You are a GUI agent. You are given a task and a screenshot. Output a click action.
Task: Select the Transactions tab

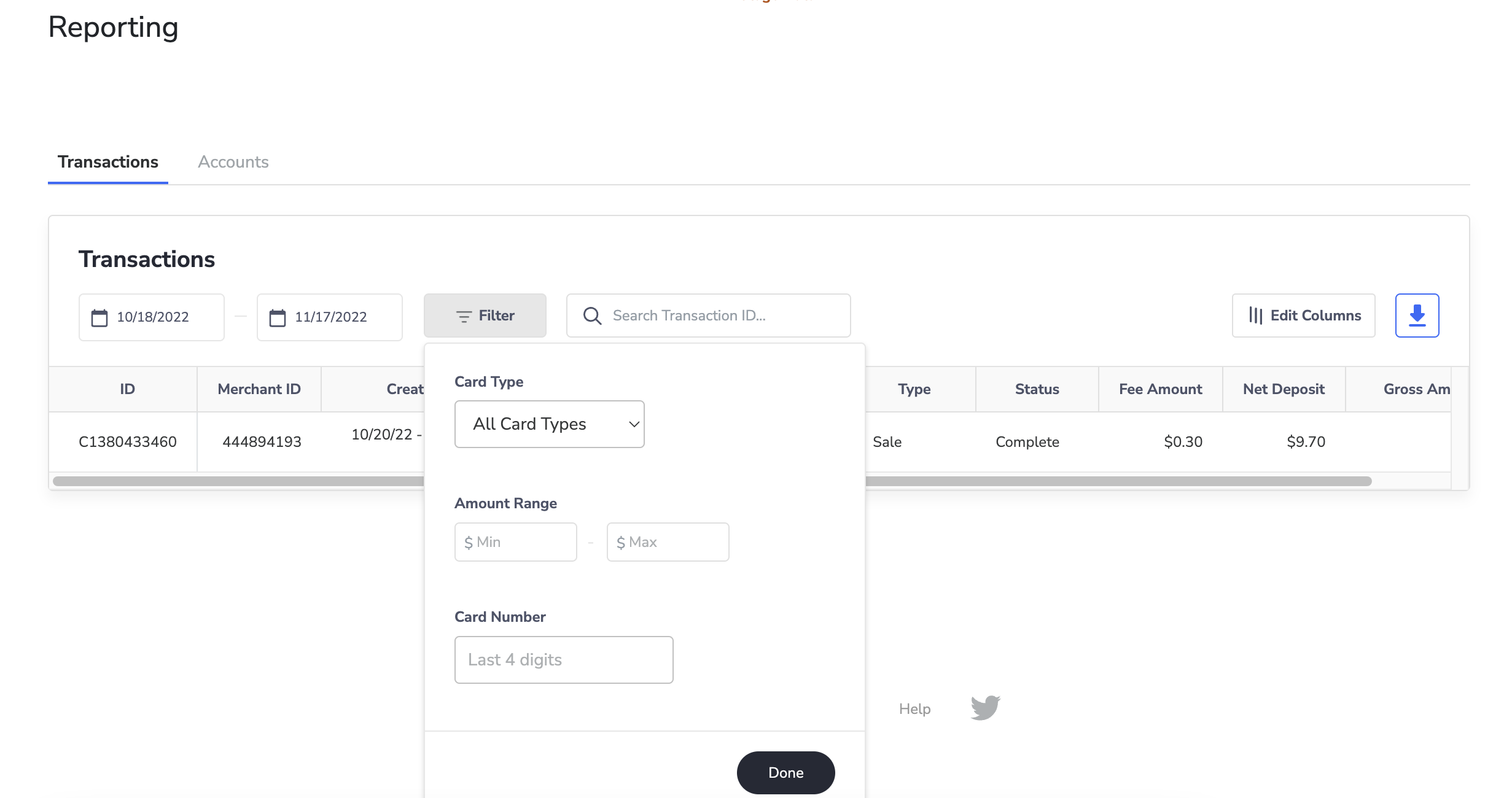108,162
